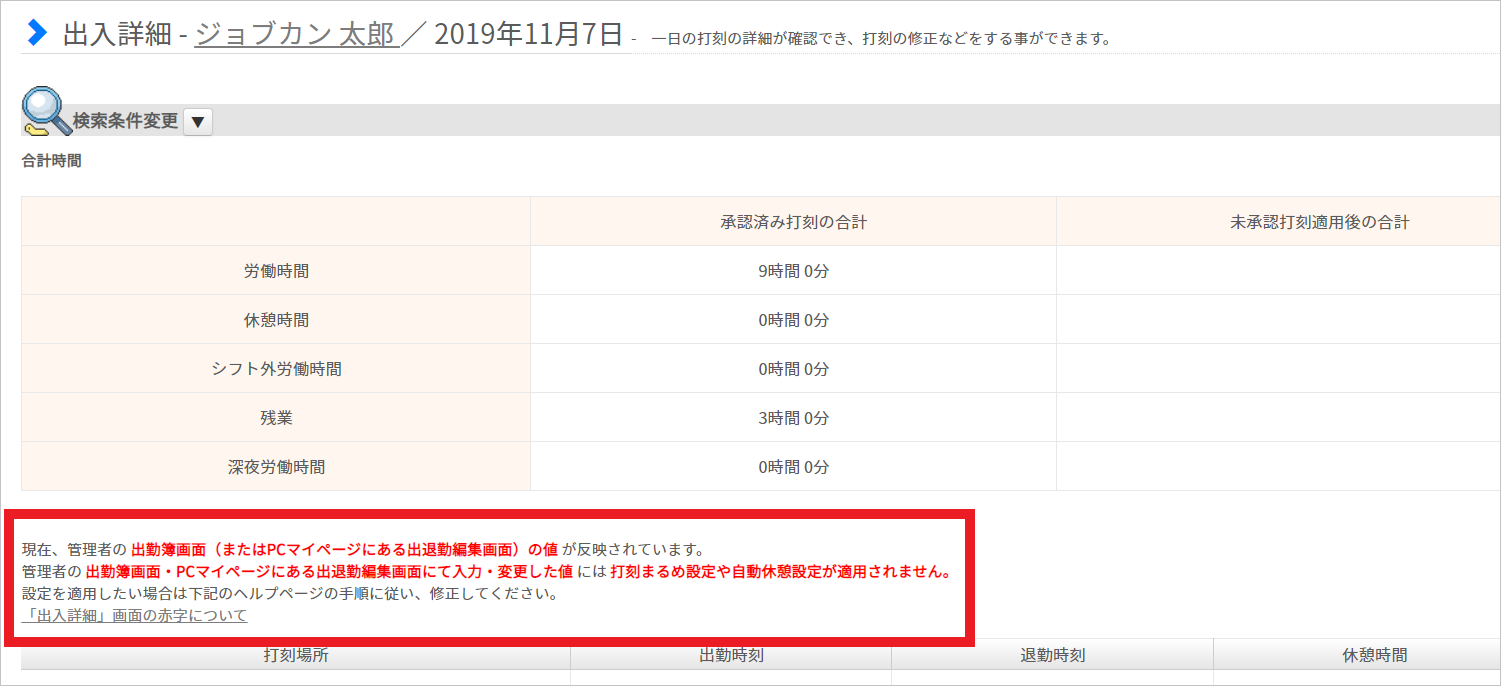Click the magnifying glass search icon

tap(44, 112)
